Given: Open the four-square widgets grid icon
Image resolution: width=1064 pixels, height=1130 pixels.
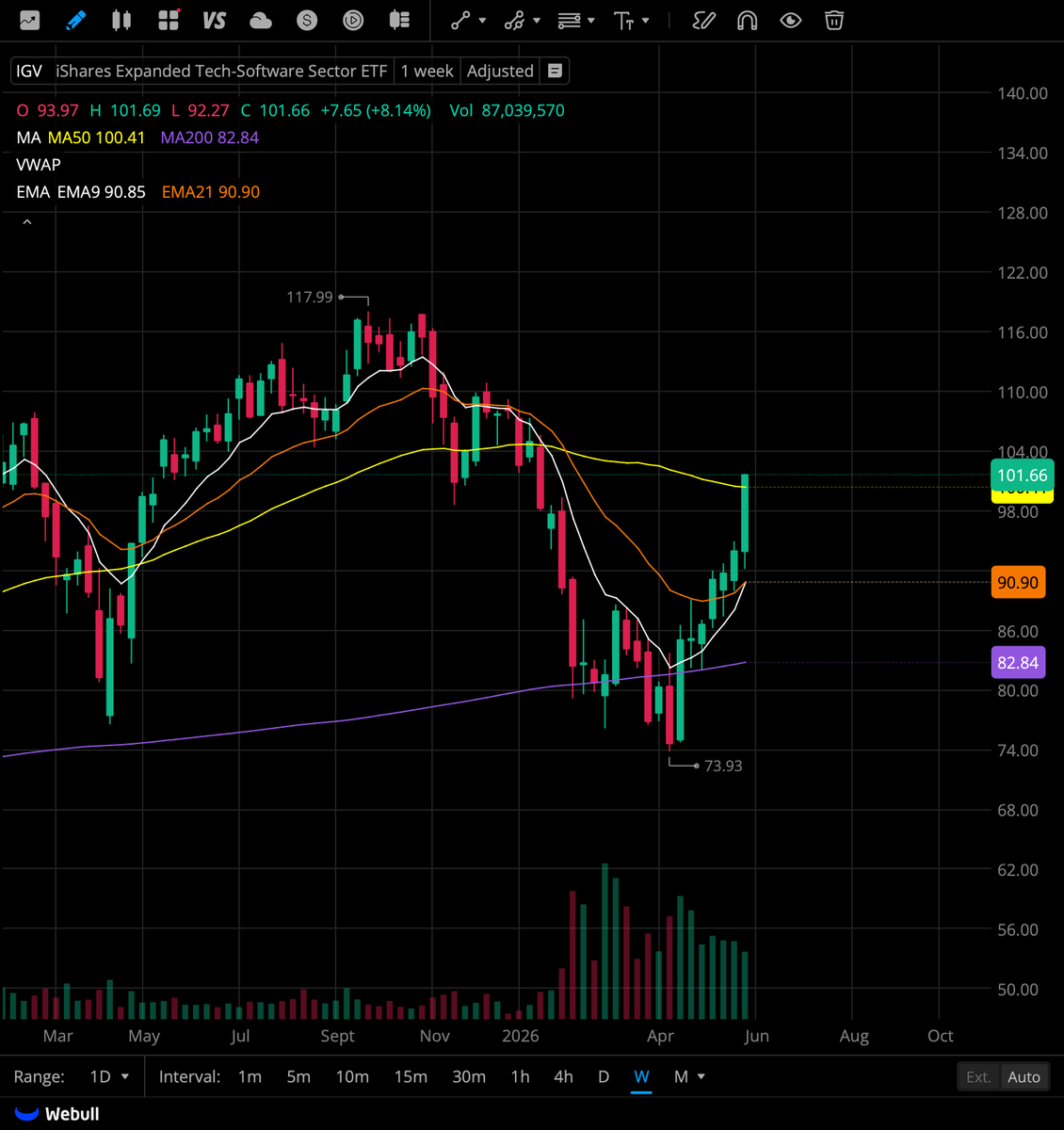Looking at the screenshot, I should [x=169, y=20].
